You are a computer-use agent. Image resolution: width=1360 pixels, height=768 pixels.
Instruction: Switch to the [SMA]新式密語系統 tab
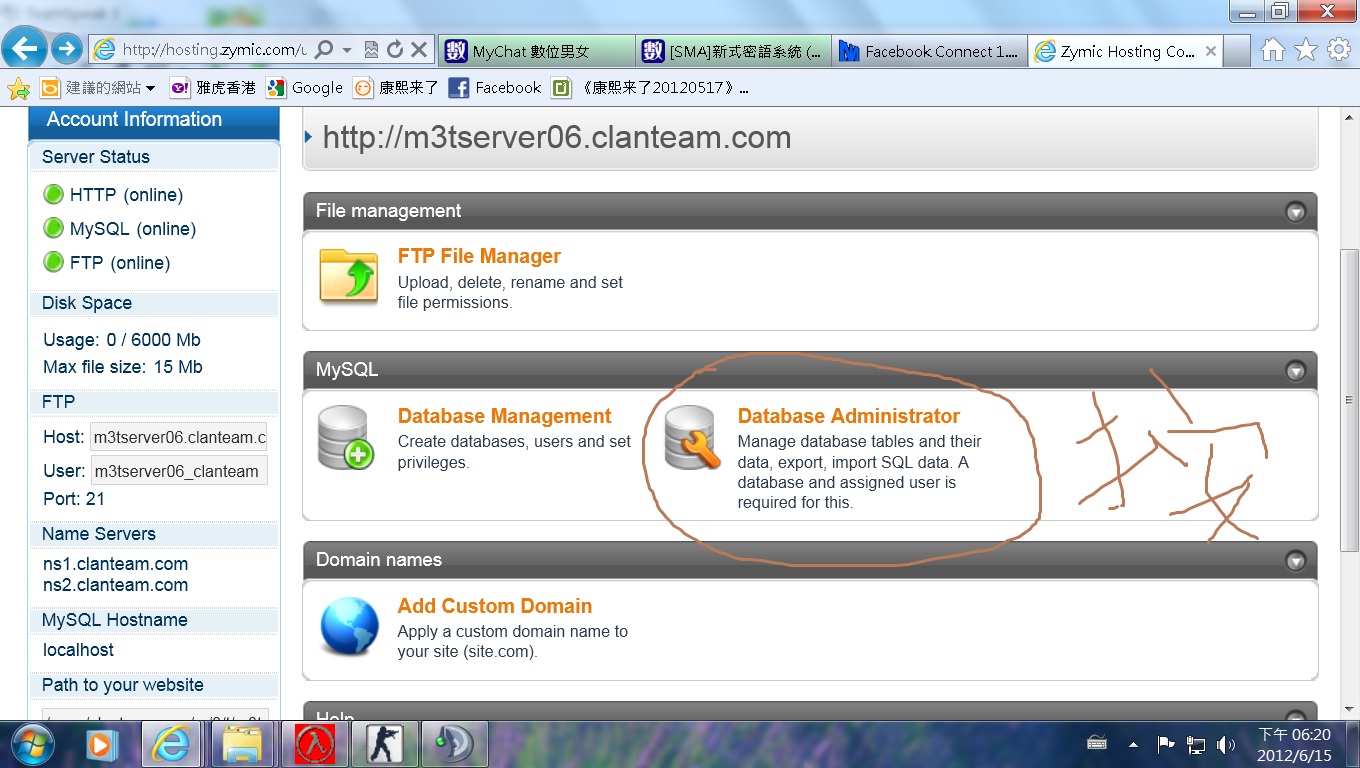click(x=733, y=51)
